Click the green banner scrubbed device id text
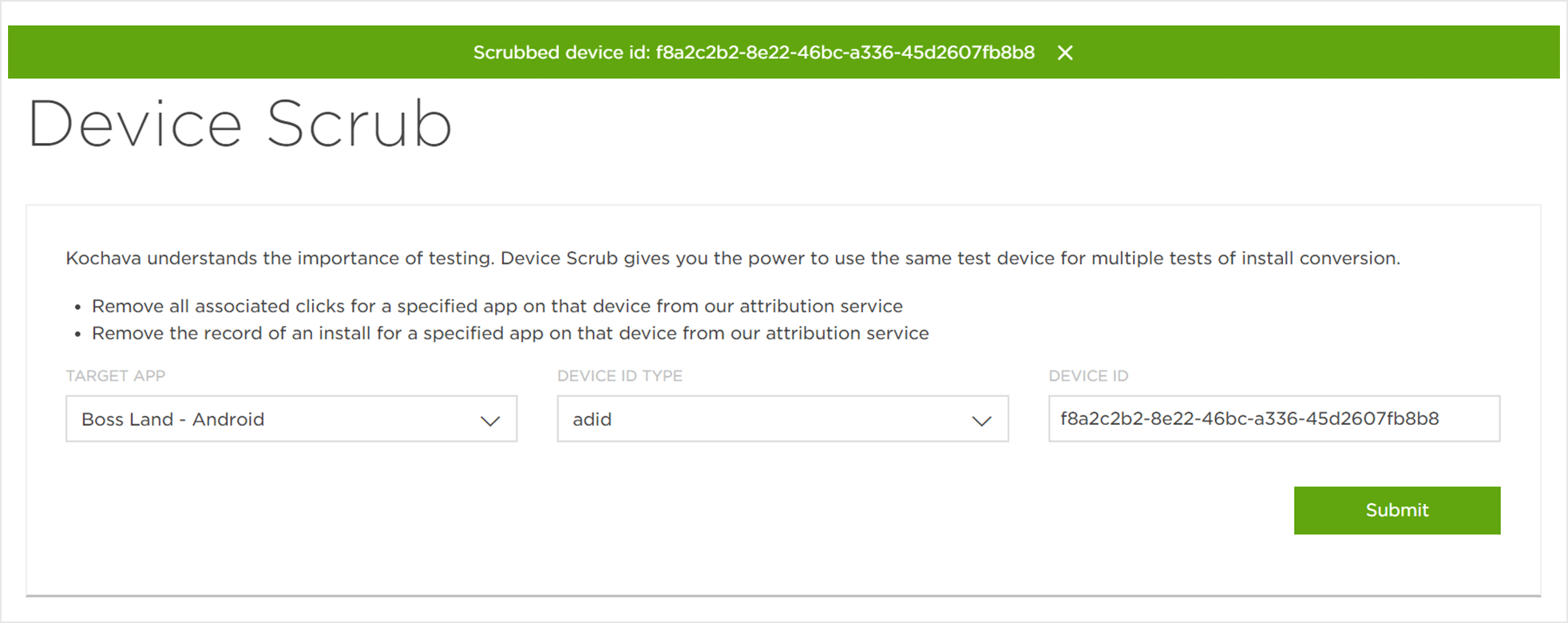 pos(754,53)
